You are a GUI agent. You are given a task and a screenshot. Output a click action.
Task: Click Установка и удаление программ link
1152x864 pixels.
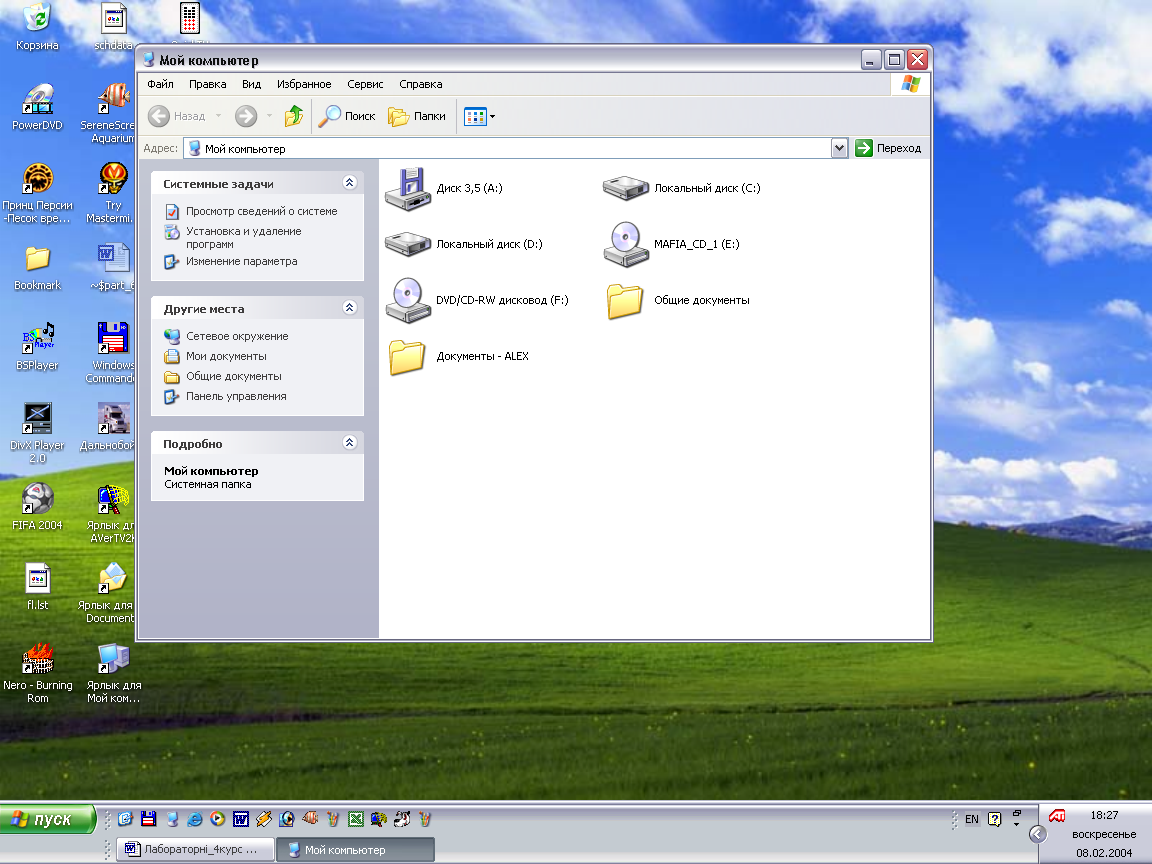click(x=243, y=237)
